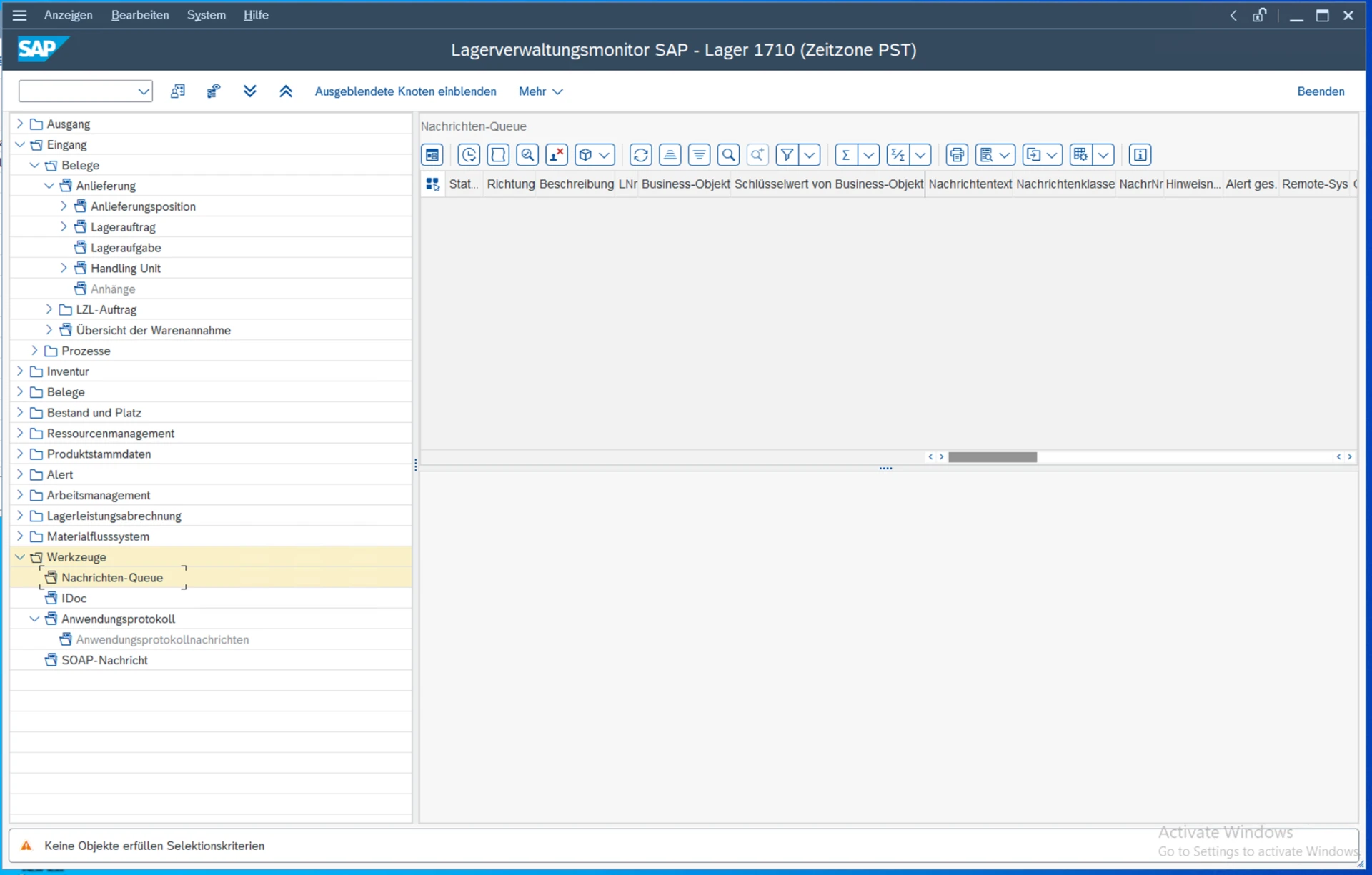Viewport: 1372px width, 875px height.
Task: Open the subtotals dropdown arrow
Action: [x=920, y=155]
